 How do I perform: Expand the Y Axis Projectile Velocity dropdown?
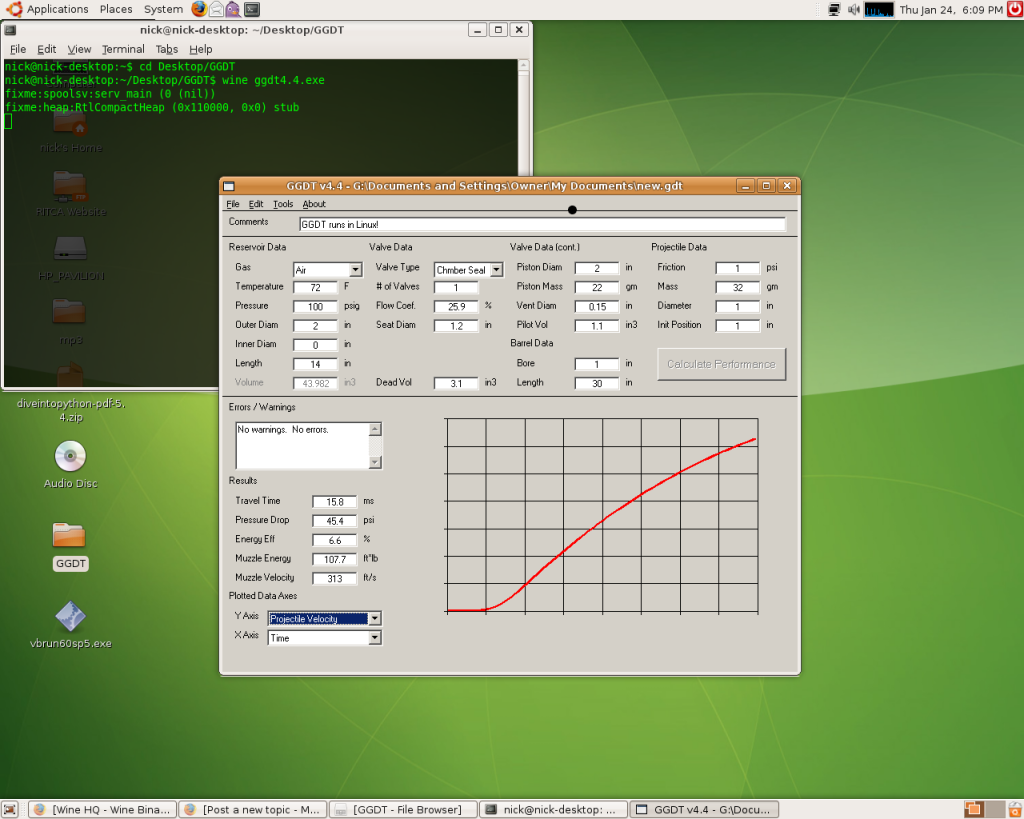(x=374, y=619)
